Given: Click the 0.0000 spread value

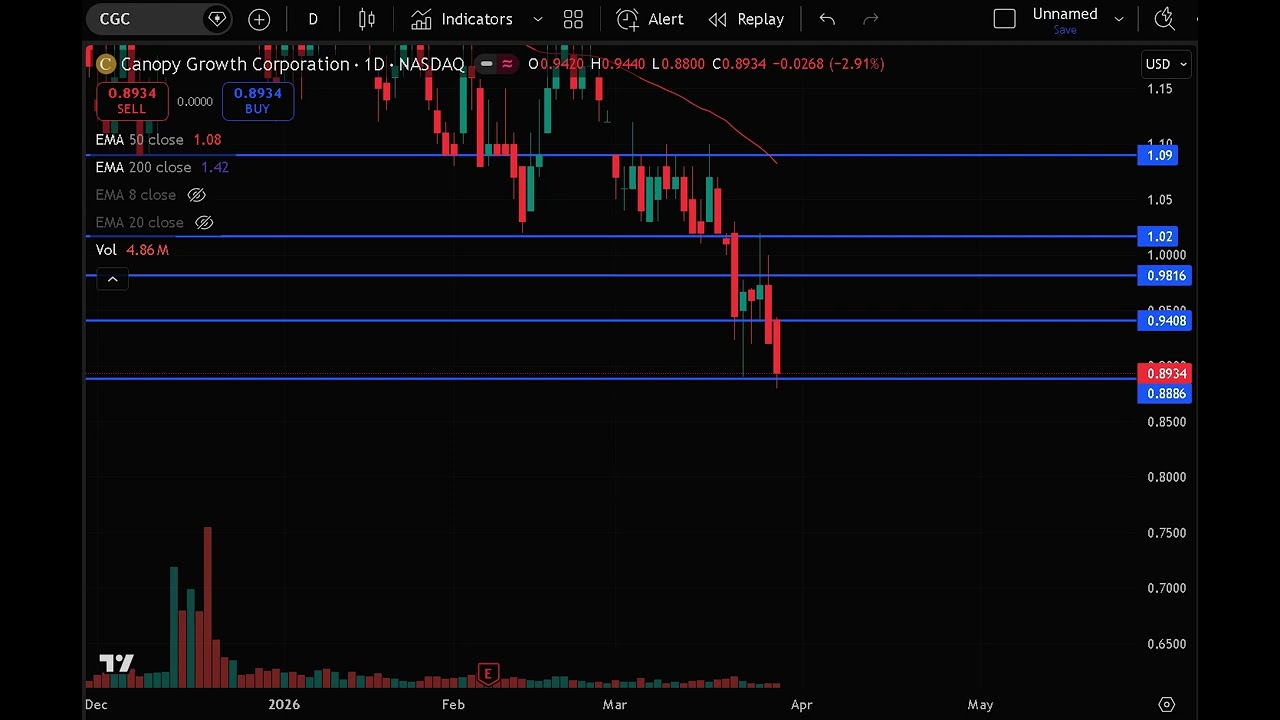Looking at the screenshot, I should coord(195,101).
